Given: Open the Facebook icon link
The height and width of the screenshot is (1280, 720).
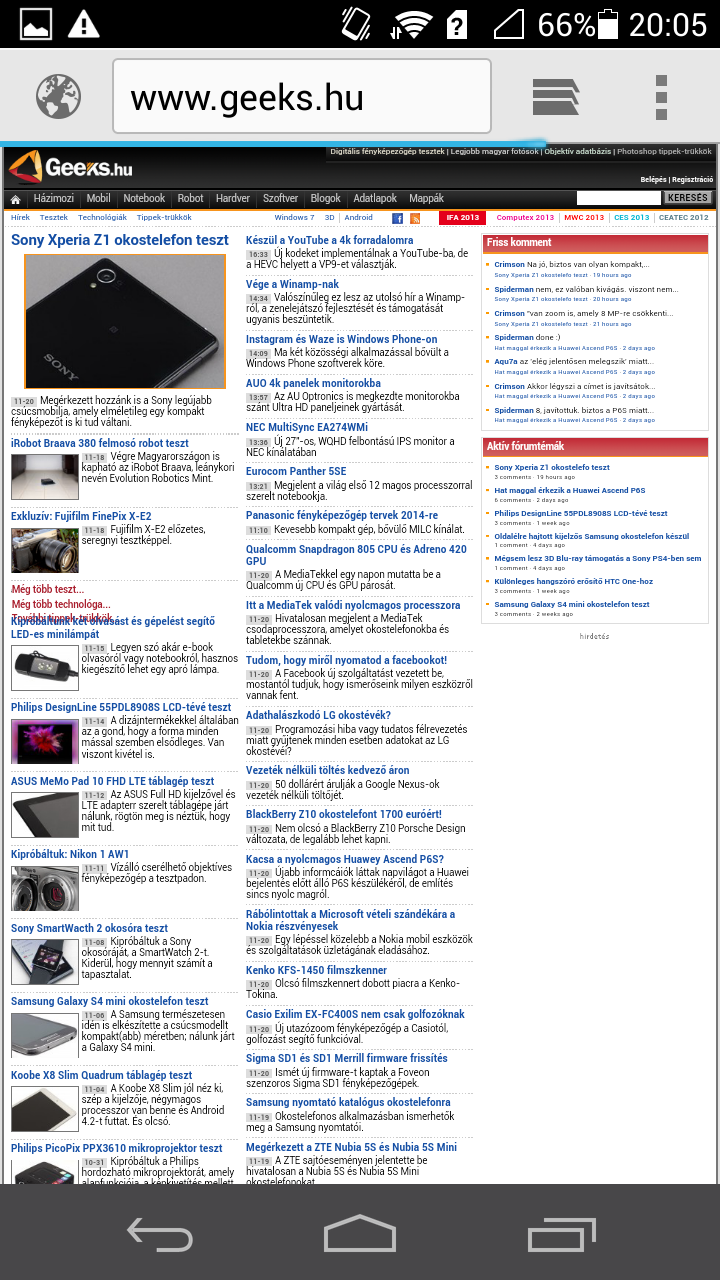Looking at the screenshot, I should [397, 218].
